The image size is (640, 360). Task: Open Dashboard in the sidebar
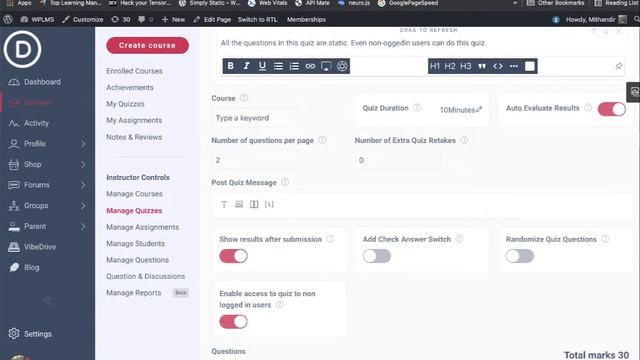42,82
